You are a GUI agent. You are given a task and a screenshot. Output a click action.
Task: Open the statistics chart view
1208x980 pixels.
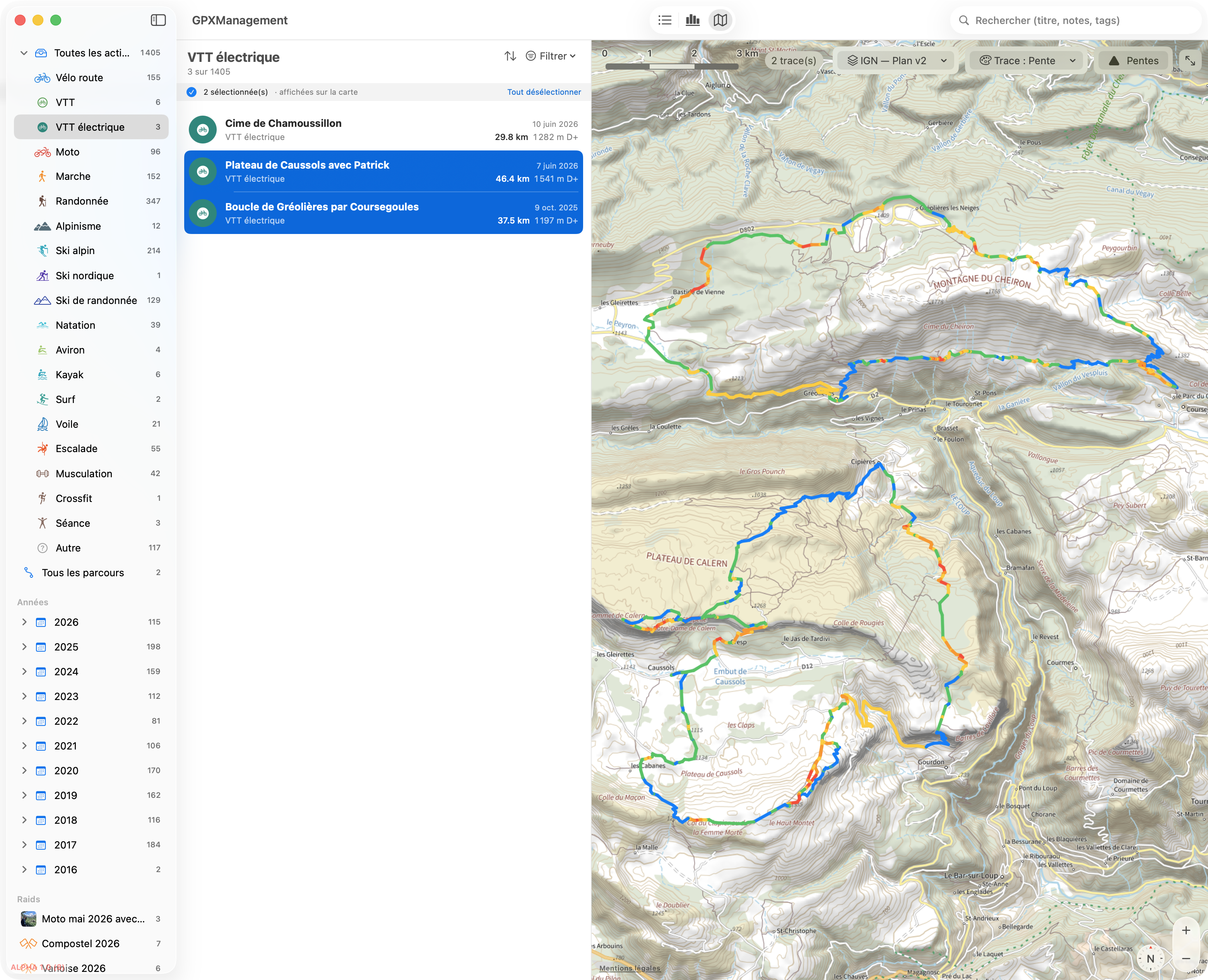pyautogui.click(x=692, y=20)
